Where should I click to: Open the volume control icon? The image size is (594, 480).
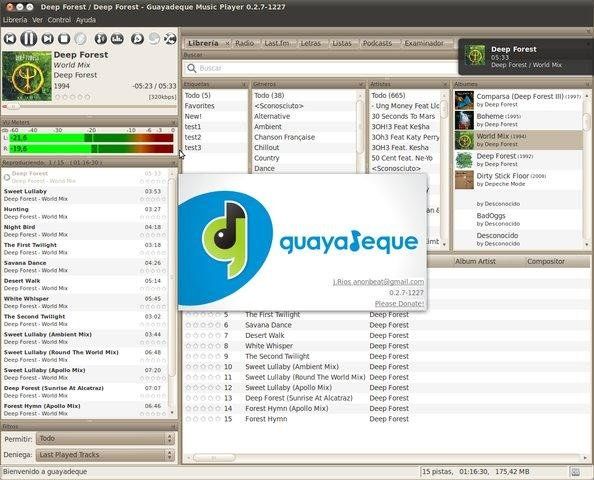[x=100, y=39]
